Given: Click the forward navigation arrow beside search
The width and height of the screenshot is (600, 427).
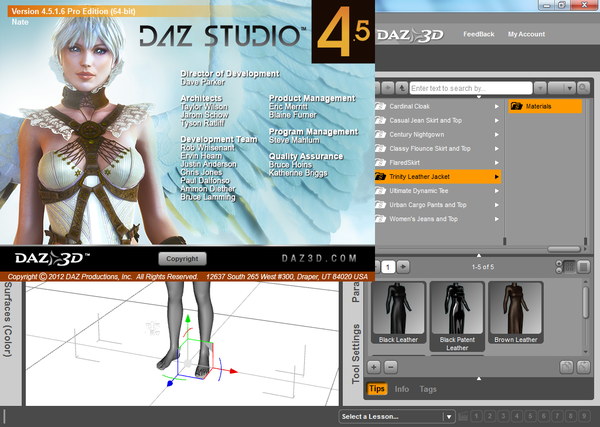Looking at the screenshot, I should [x=388, y=88].
